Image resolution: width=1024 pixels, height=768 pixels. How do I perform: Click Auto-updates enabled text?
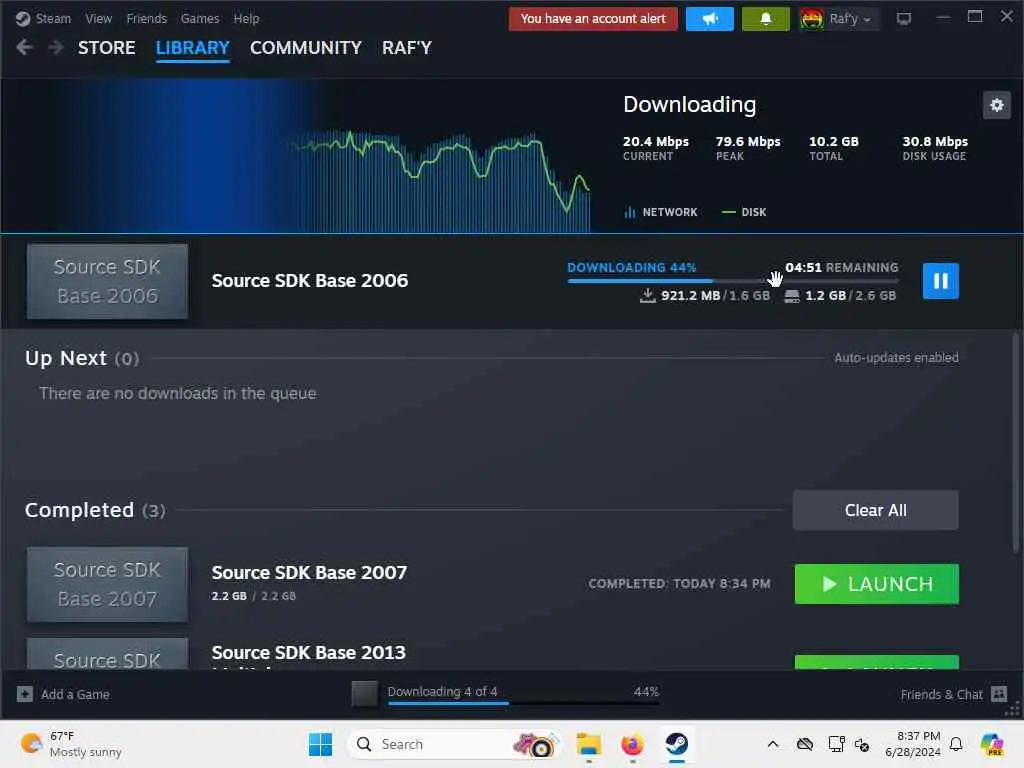pos(896,357)
